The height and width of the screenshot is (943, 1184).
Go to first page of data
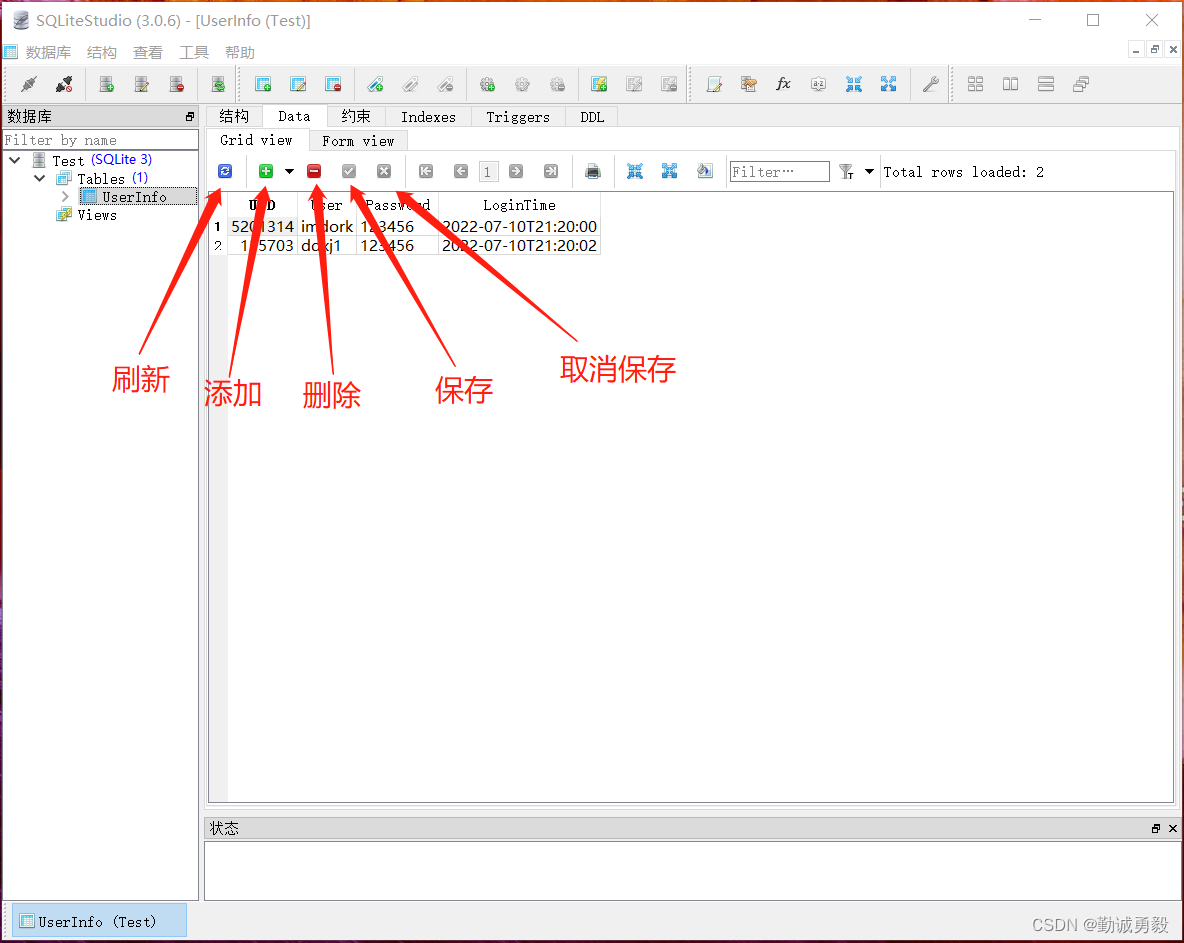coord(426,171)
